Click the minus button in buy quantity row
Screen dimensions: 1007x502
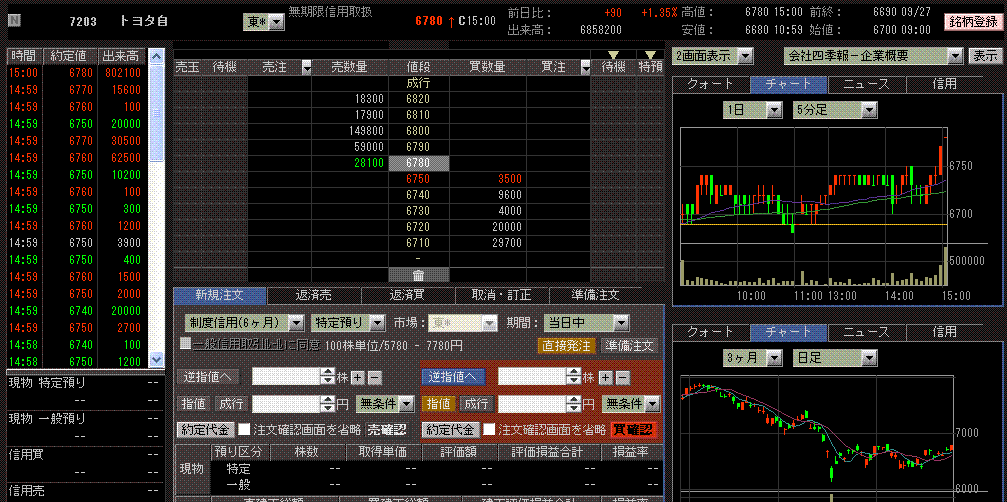(x=621, y=377)
